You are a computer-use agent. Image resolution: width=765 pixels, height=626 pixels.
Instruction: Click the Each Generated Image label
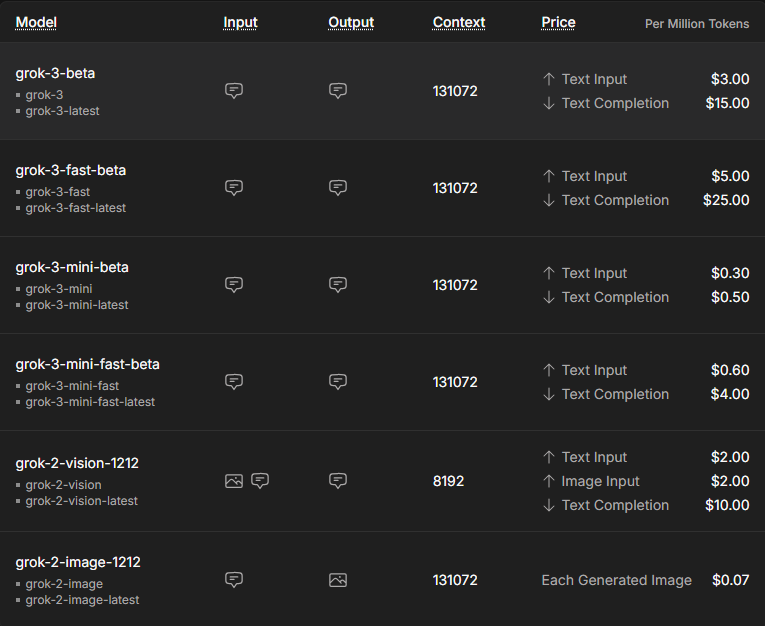click(x=617, y=580)
